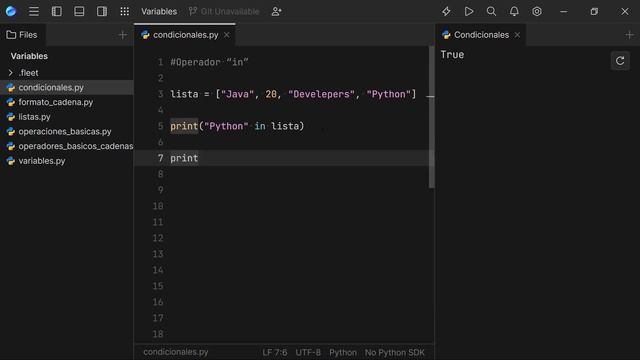This screenshot has height=360, width=640.
Task: Close the condicionales.py editor tab
Action: (227, 35)
